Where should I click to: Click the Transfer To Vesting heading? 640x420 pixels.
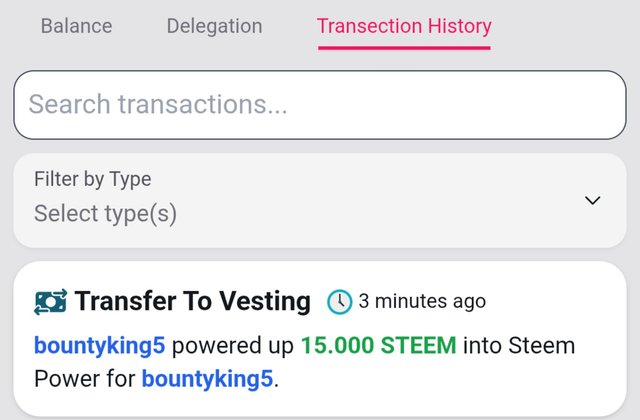pyautogui.click(x=193, y=301)
